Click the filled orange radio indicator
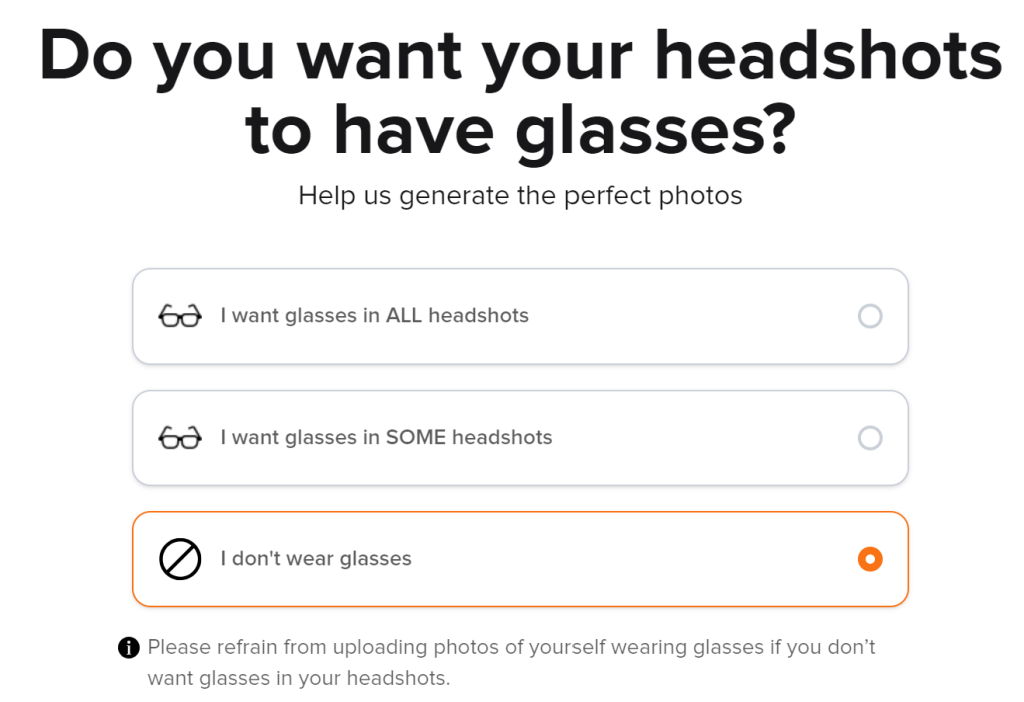1024x702 pixels. [x=870, y=559]
